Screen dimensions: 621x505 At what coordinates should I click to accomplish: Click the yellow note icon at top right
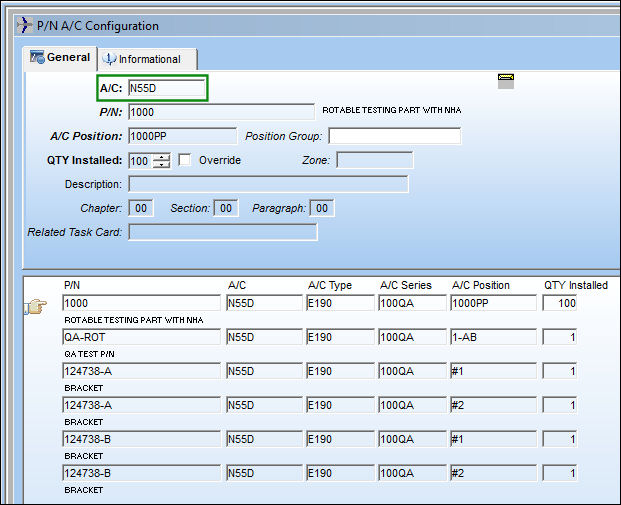point(506,81)
